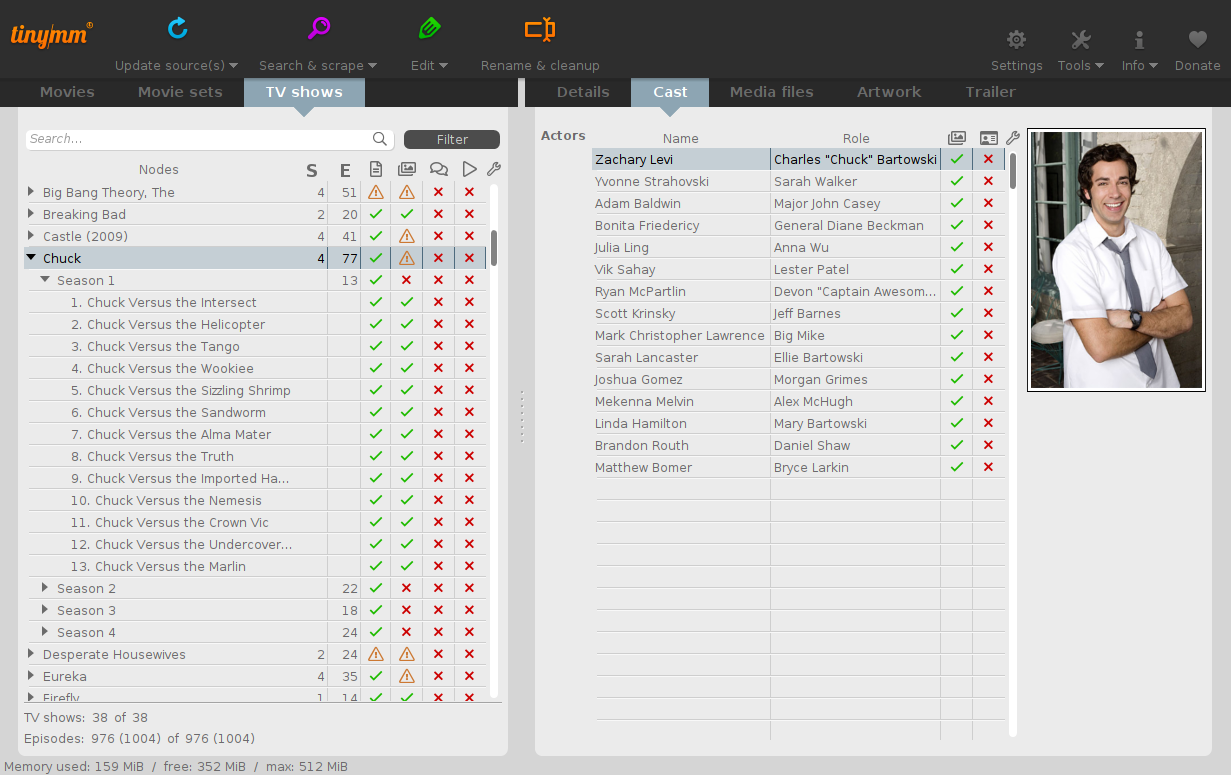Image resolution: width=1231 pixels, height=775 pixels.
Task: Click the memory used status bar text
Action: point(176,766)
